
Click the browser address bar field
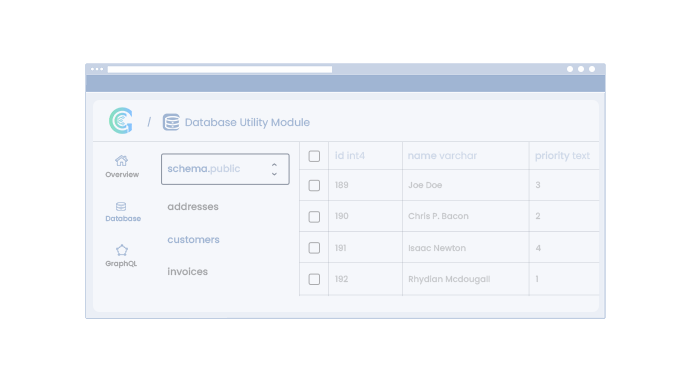tap(220, 69)
